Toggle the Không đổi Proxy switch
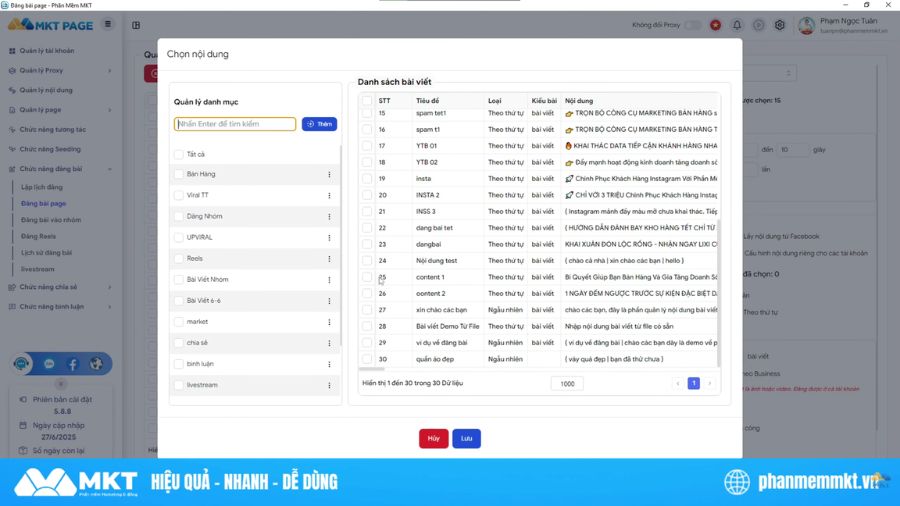The height and width of the screenshot is (506, 900). pyautogui.click(x=692, y=25)
